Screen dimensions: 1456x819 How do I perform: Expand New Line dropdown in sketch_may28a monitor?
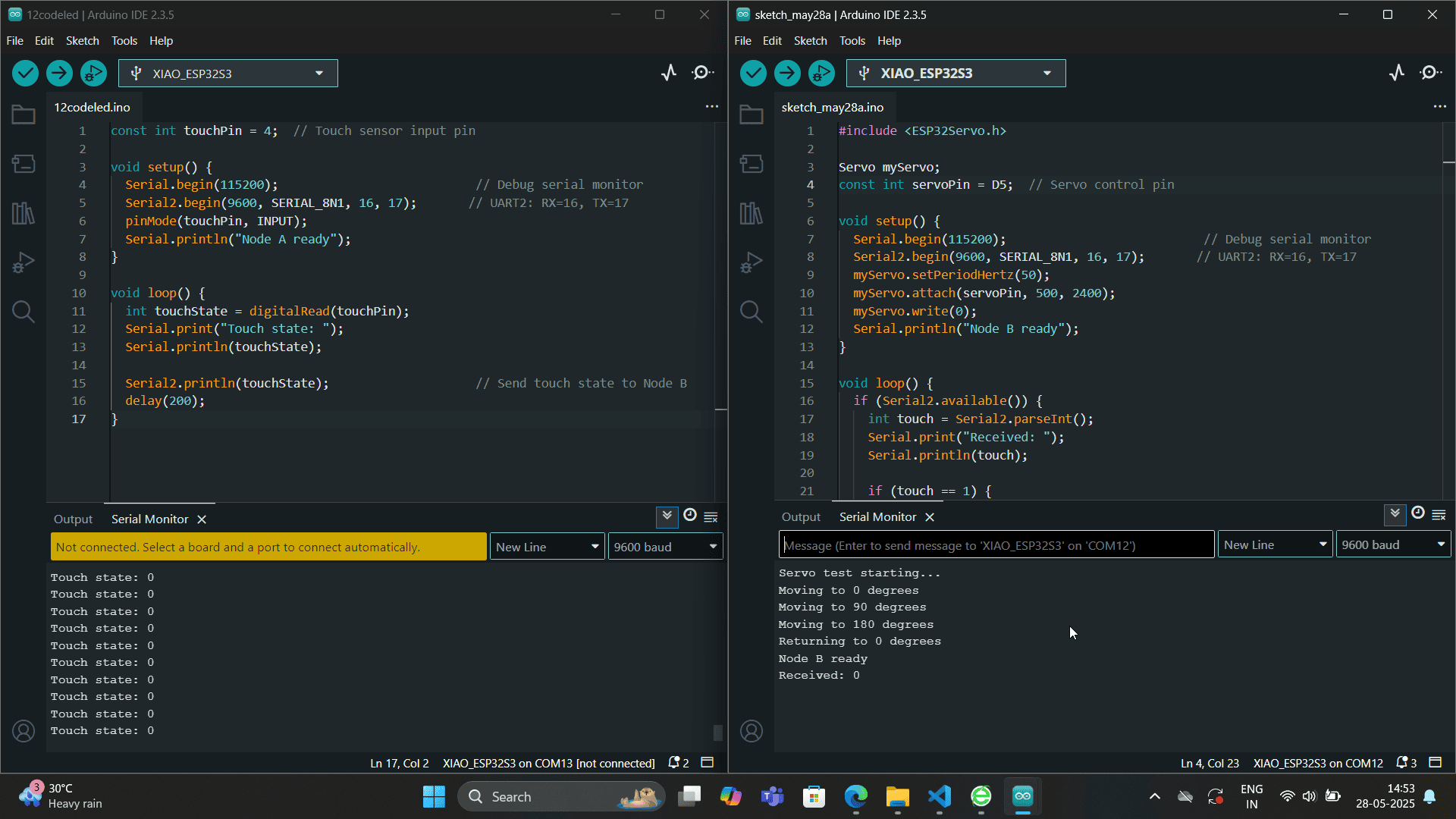pos(1276,544)
